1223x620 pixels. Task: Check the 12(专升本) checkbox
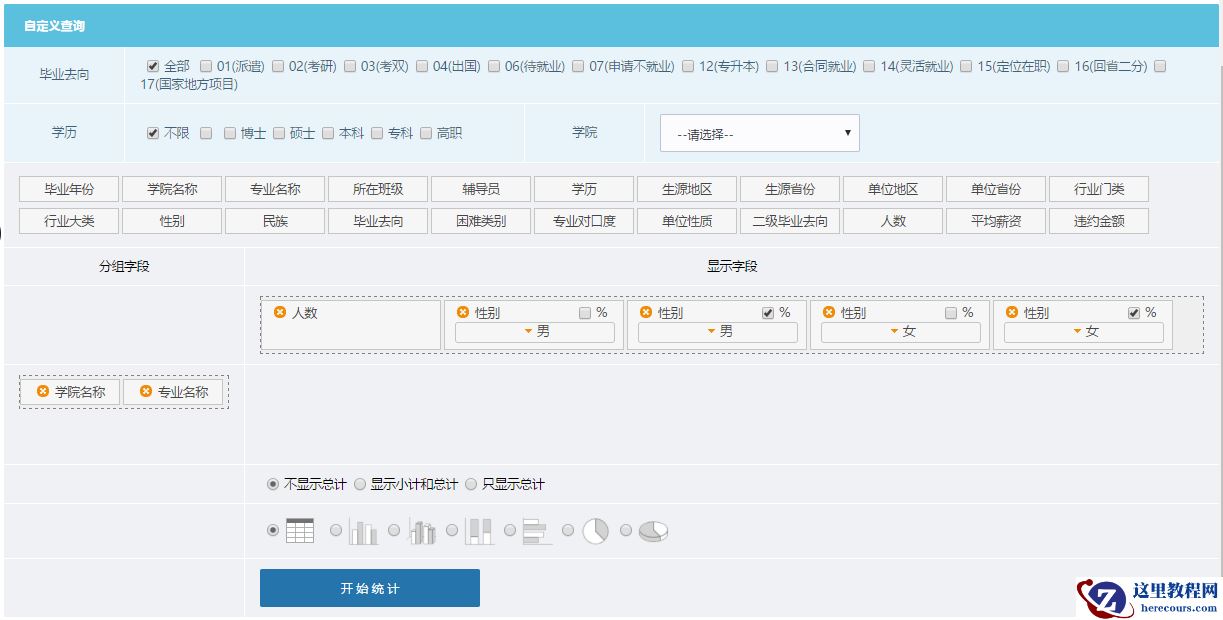coord(688,66)
